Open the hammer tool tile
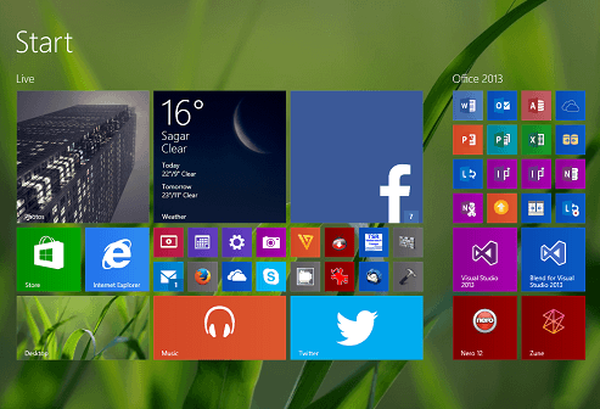 (408, 277)
